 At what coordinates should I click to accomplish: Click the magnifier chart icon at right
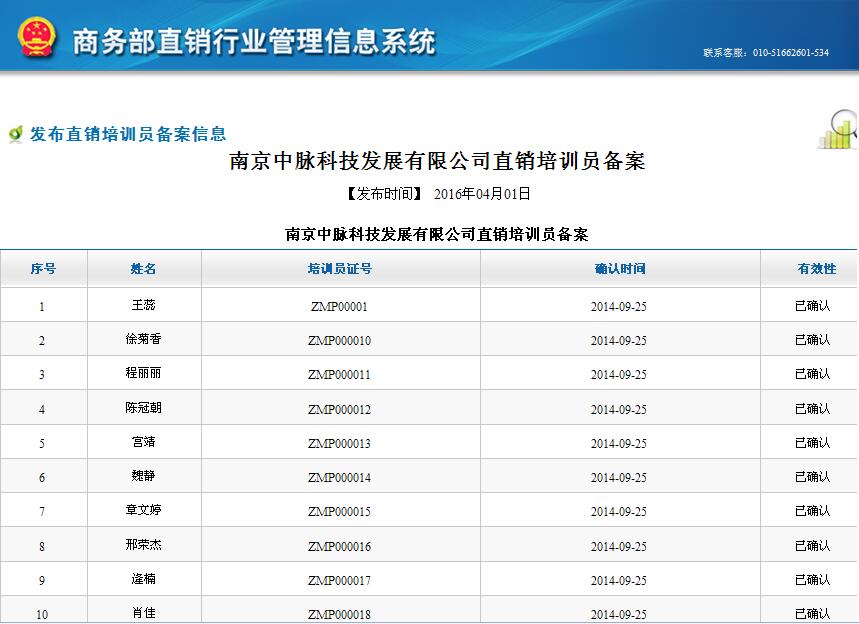[x=837, y=129]
